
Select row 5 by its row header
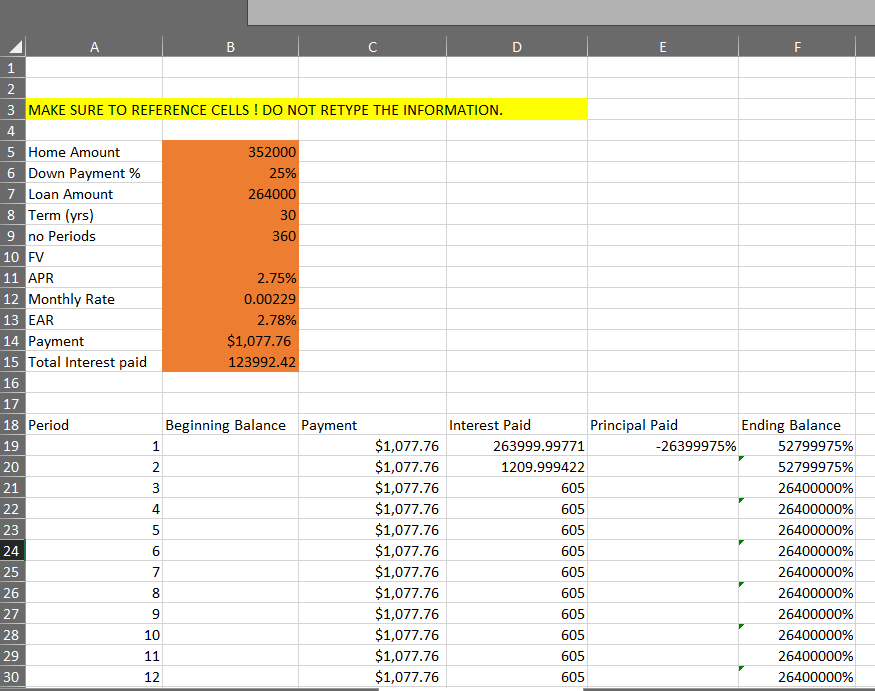tap(11, 152)
